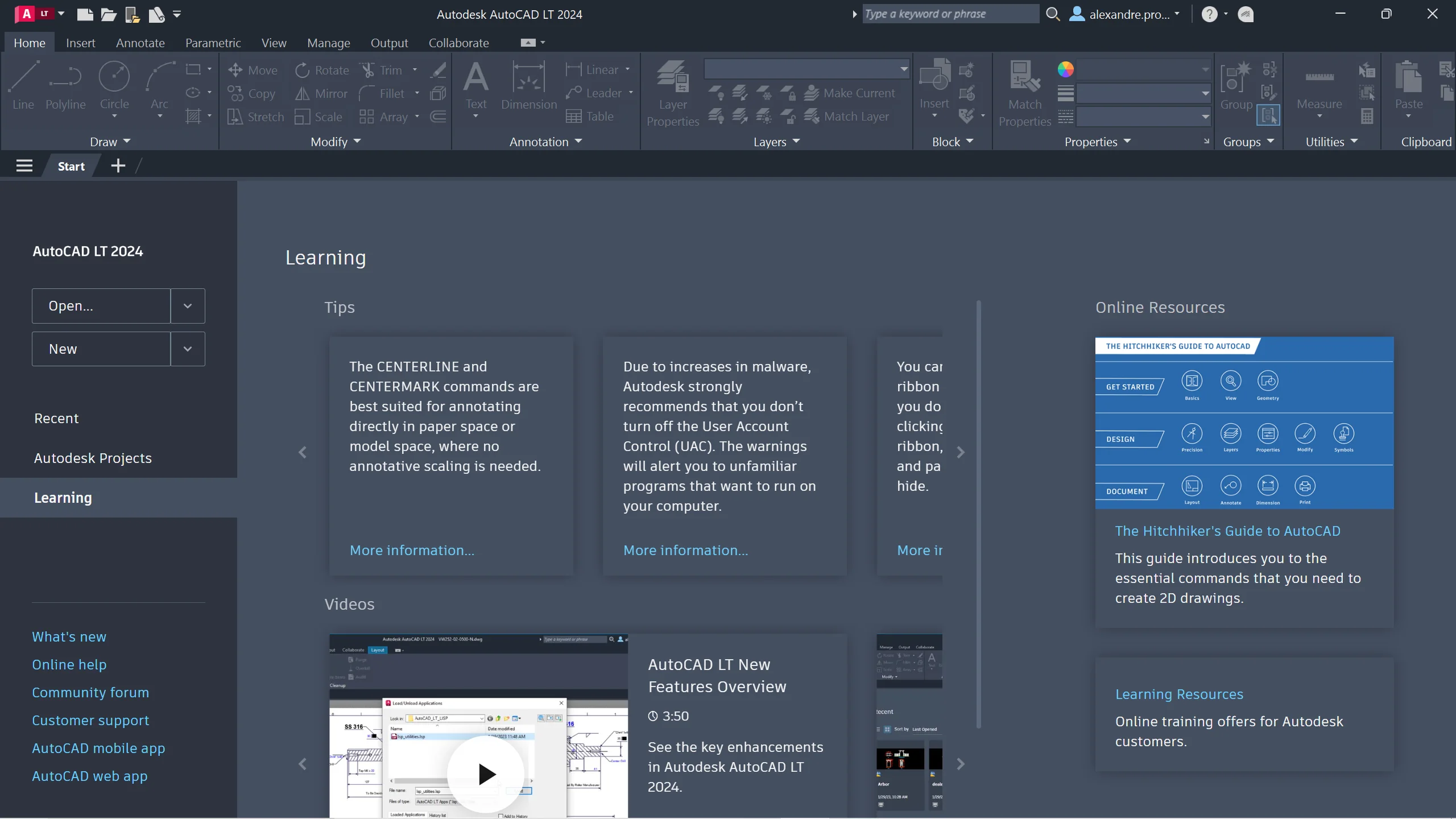Expand the Layers panel
Image resolution: width=1456 pixels, height=819 pixels.
point(777,142)
